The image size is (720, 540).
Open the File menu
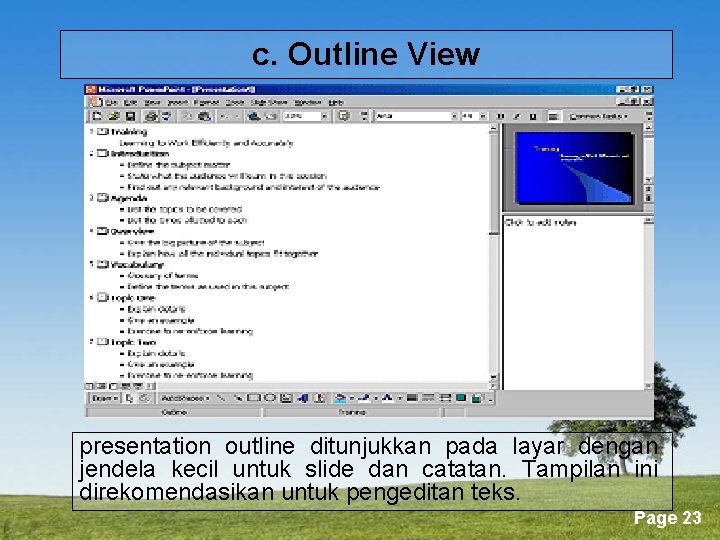(113, 102)
